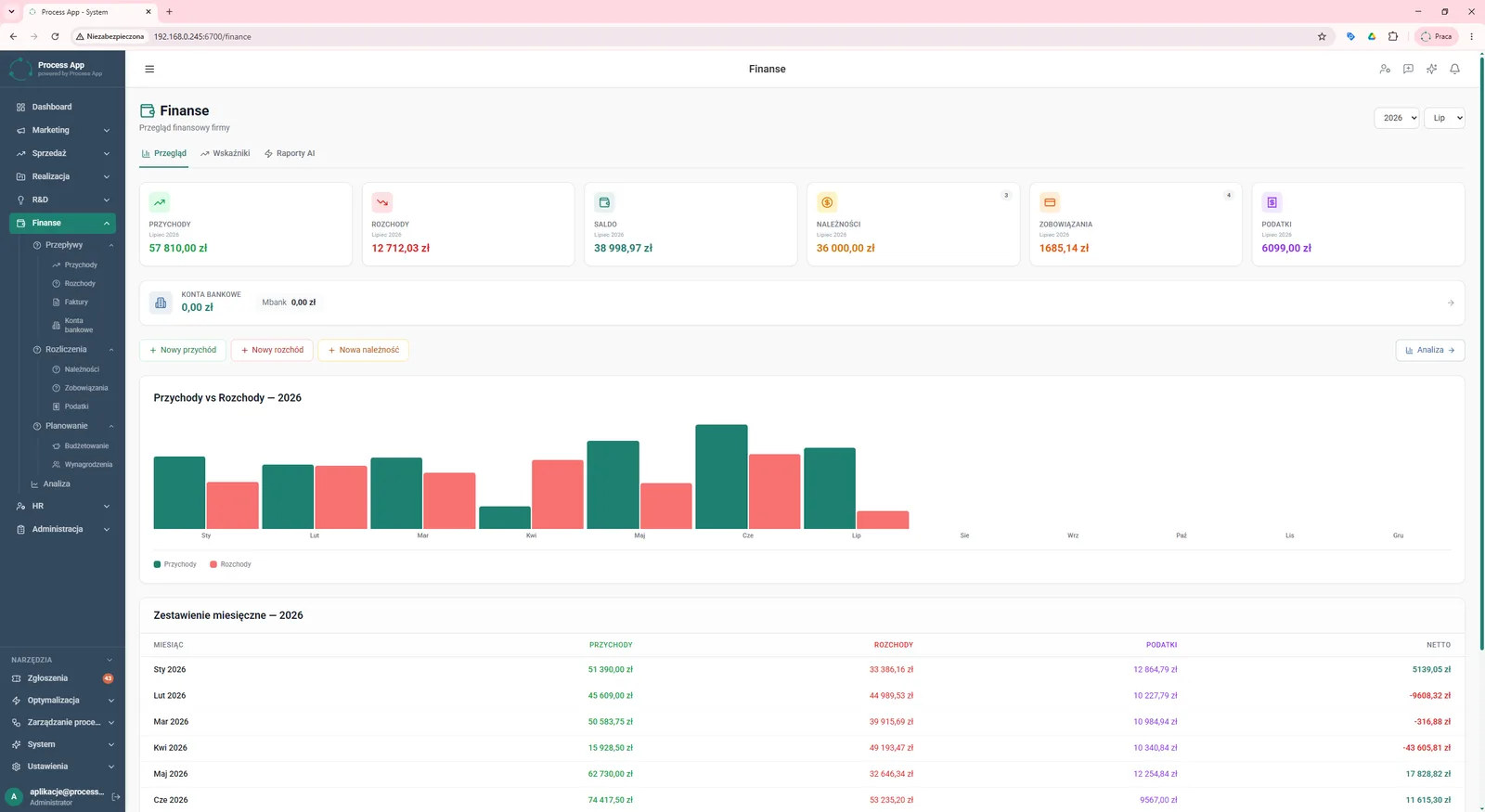Click the green Cze revenue bar

721,477
